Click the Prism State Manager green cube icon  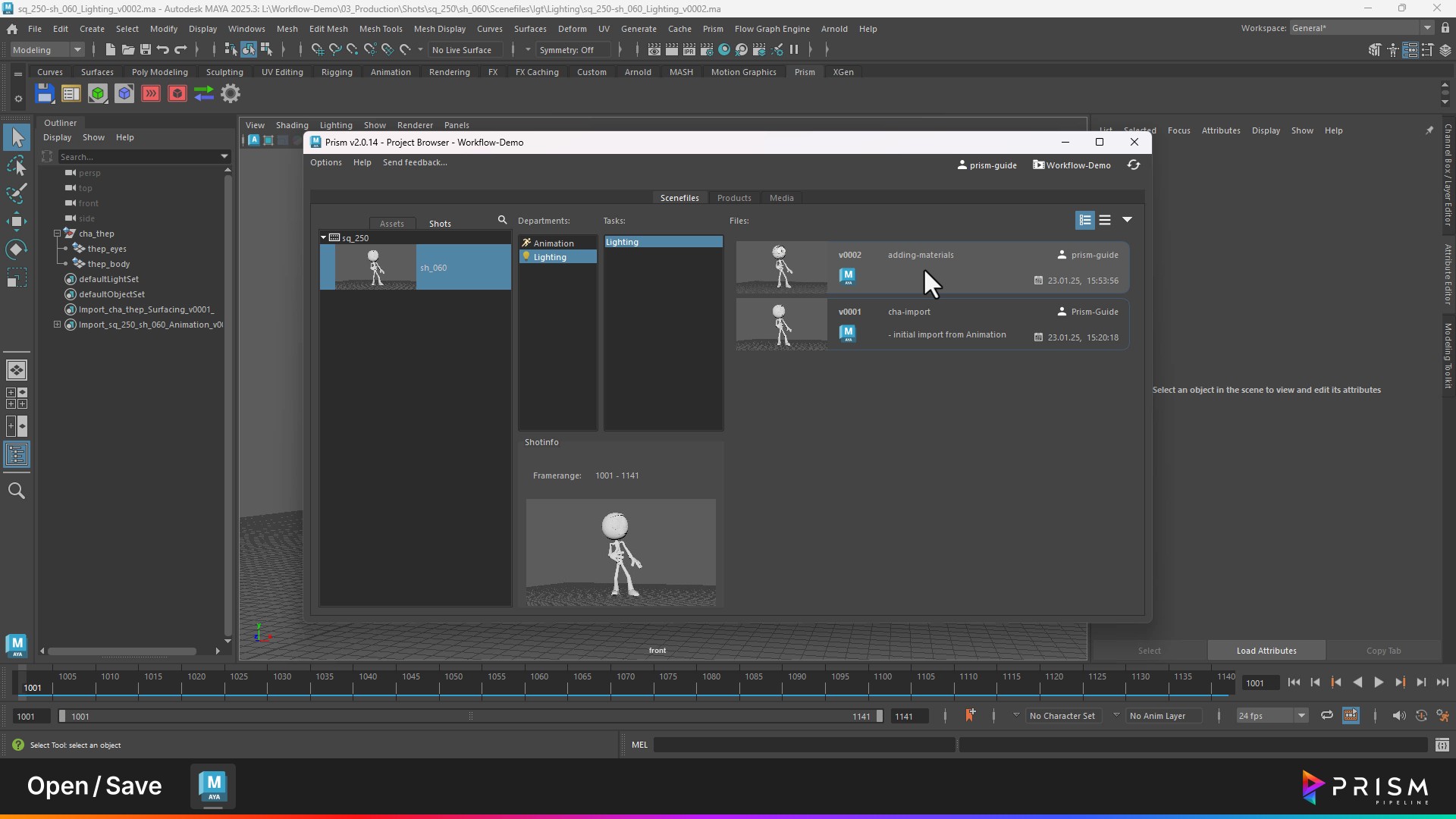click(98, 93)
